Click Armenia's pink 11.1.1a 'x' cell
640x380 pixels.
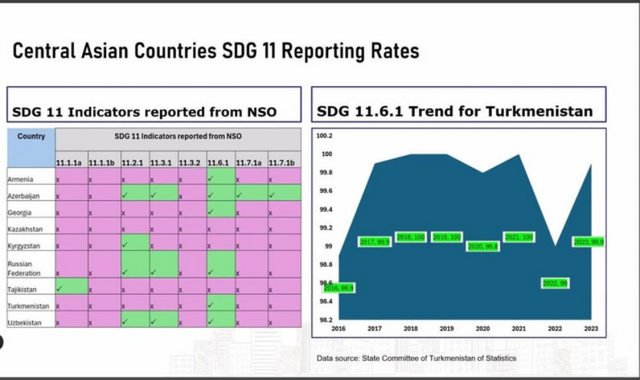coord(72,176)
